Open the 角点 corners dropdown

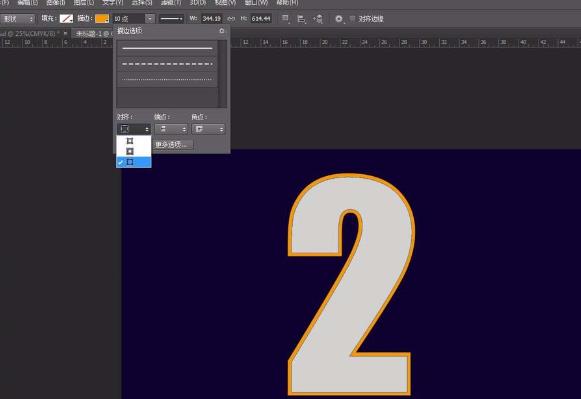(x=208, y=129)
